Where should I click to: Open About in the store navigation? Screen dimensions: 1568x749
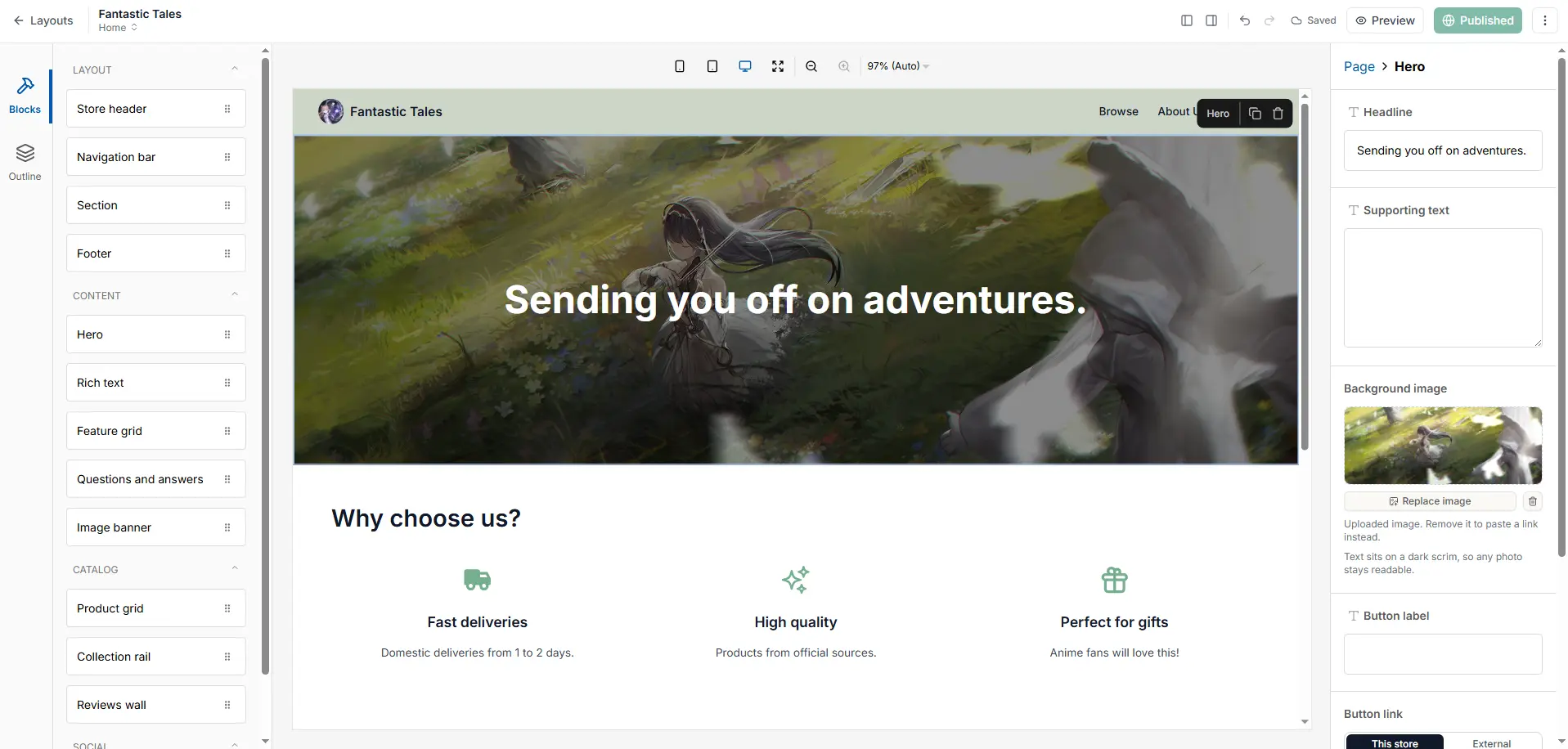pyautogui.click(x=1177, y=111)
